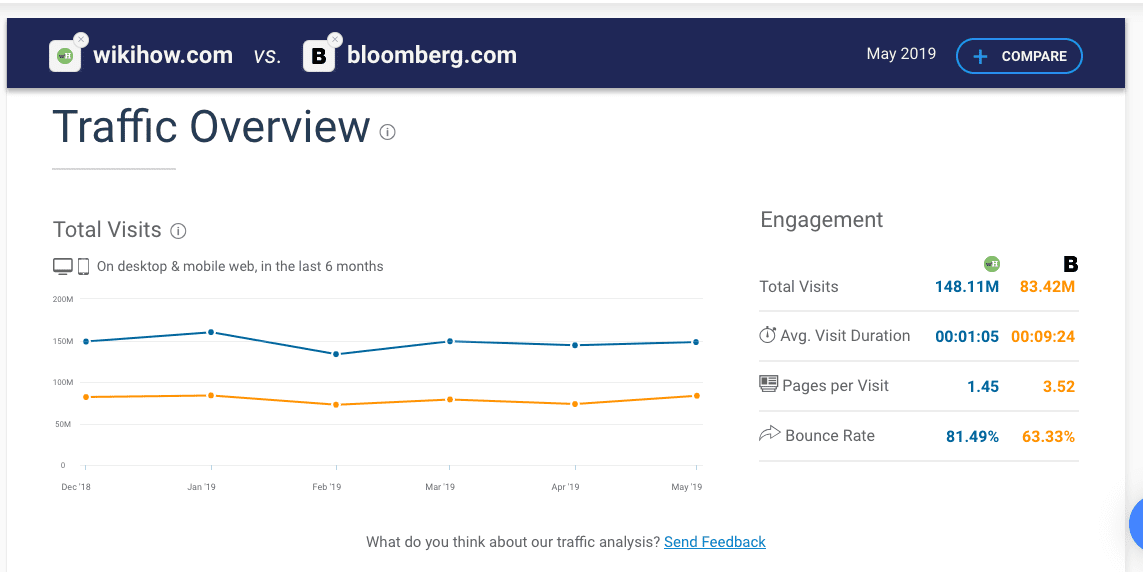The width and height of the screenshot is (1143, 572).
Task: Click the Pages per Visit icon
Action: [768, 384]
